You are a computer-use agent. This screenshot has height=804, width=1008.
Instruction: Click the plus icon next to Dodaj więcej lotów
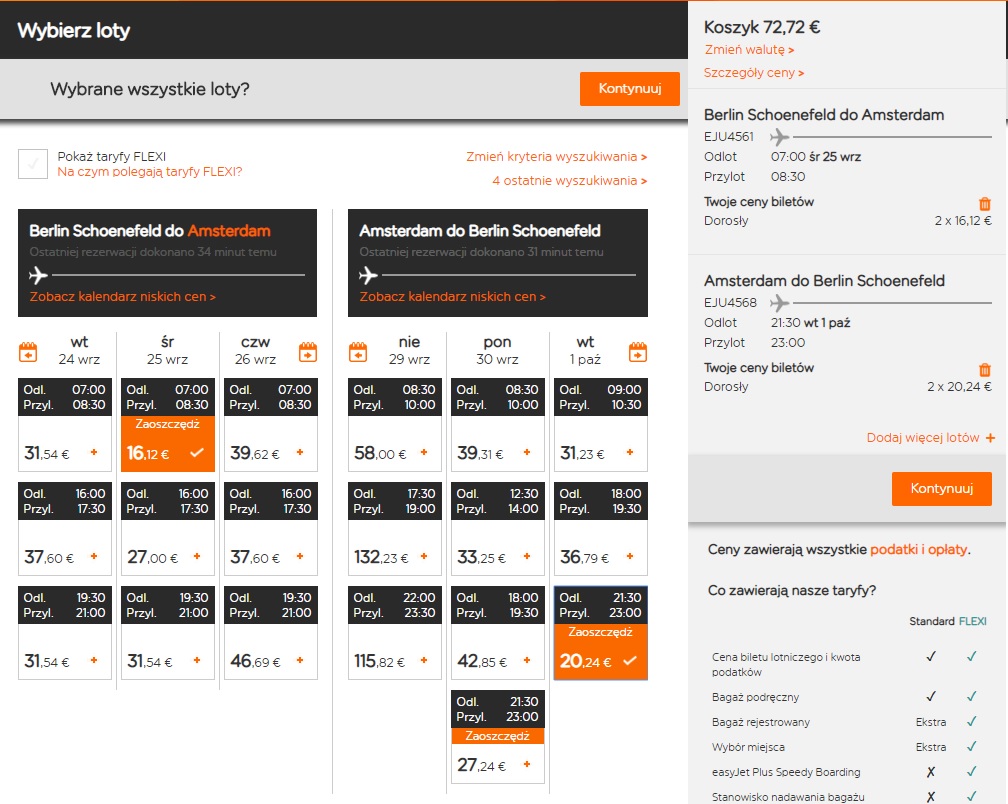point(990,438)
